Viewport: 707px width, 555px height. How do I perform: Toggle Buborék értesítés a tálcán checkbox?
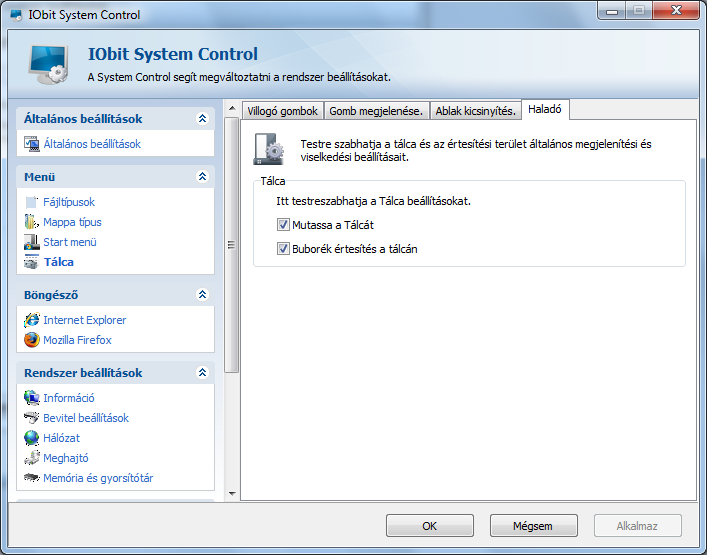[283, 248]
